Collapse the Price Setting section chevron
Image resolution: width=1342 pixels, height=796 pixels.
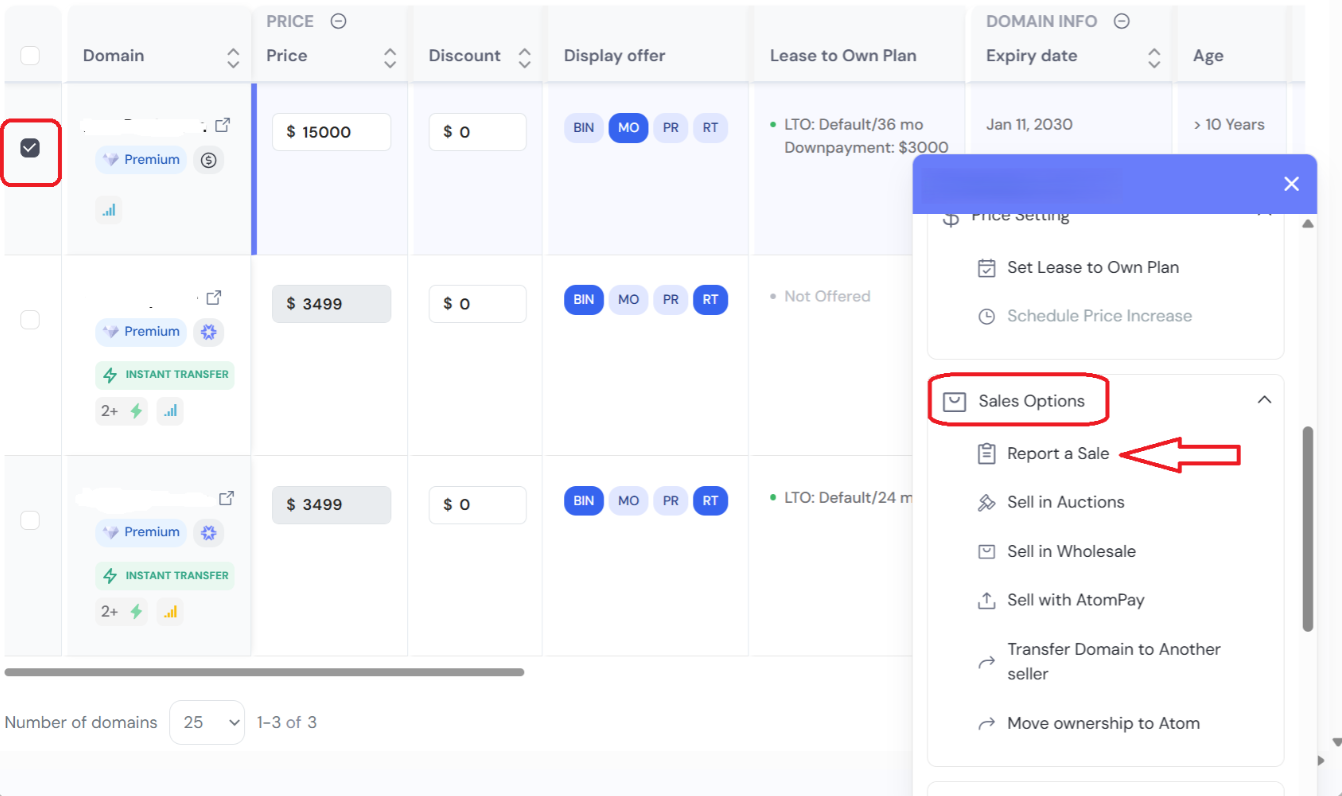click(x=1264, y=214)
